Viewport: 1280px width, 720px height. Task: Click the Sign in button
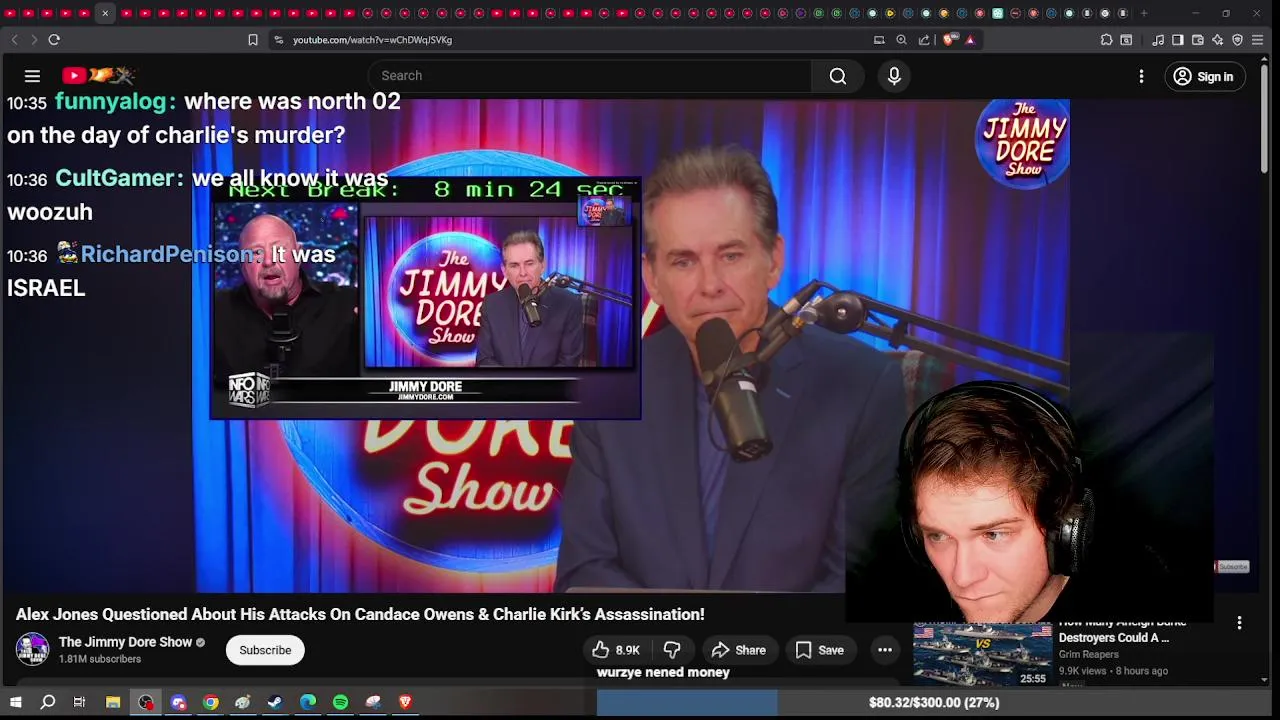pos(1204,76)
